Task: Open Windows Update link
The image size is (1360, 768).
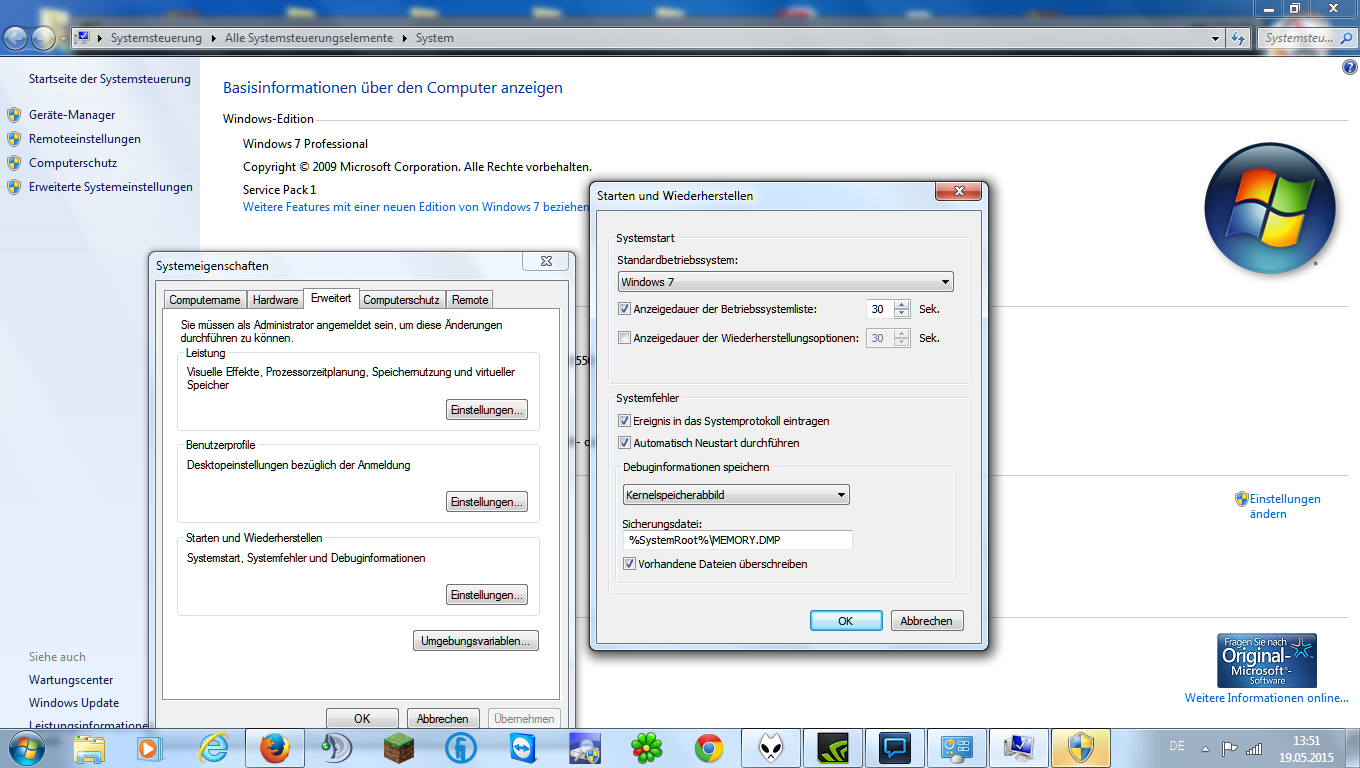Action: click(x=74, y=703)
